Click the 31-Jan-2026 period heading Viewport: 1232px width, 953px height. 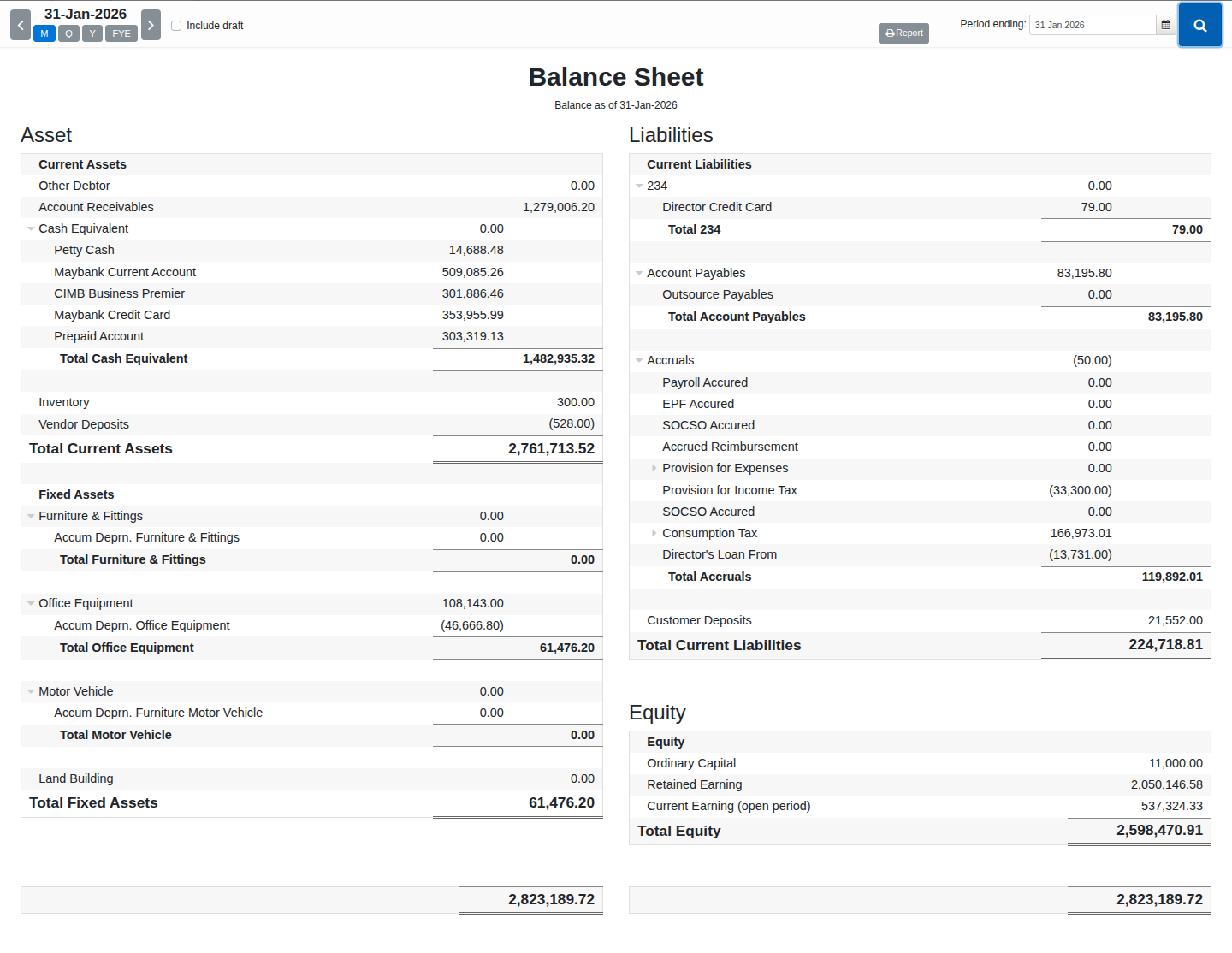[86, 14]
